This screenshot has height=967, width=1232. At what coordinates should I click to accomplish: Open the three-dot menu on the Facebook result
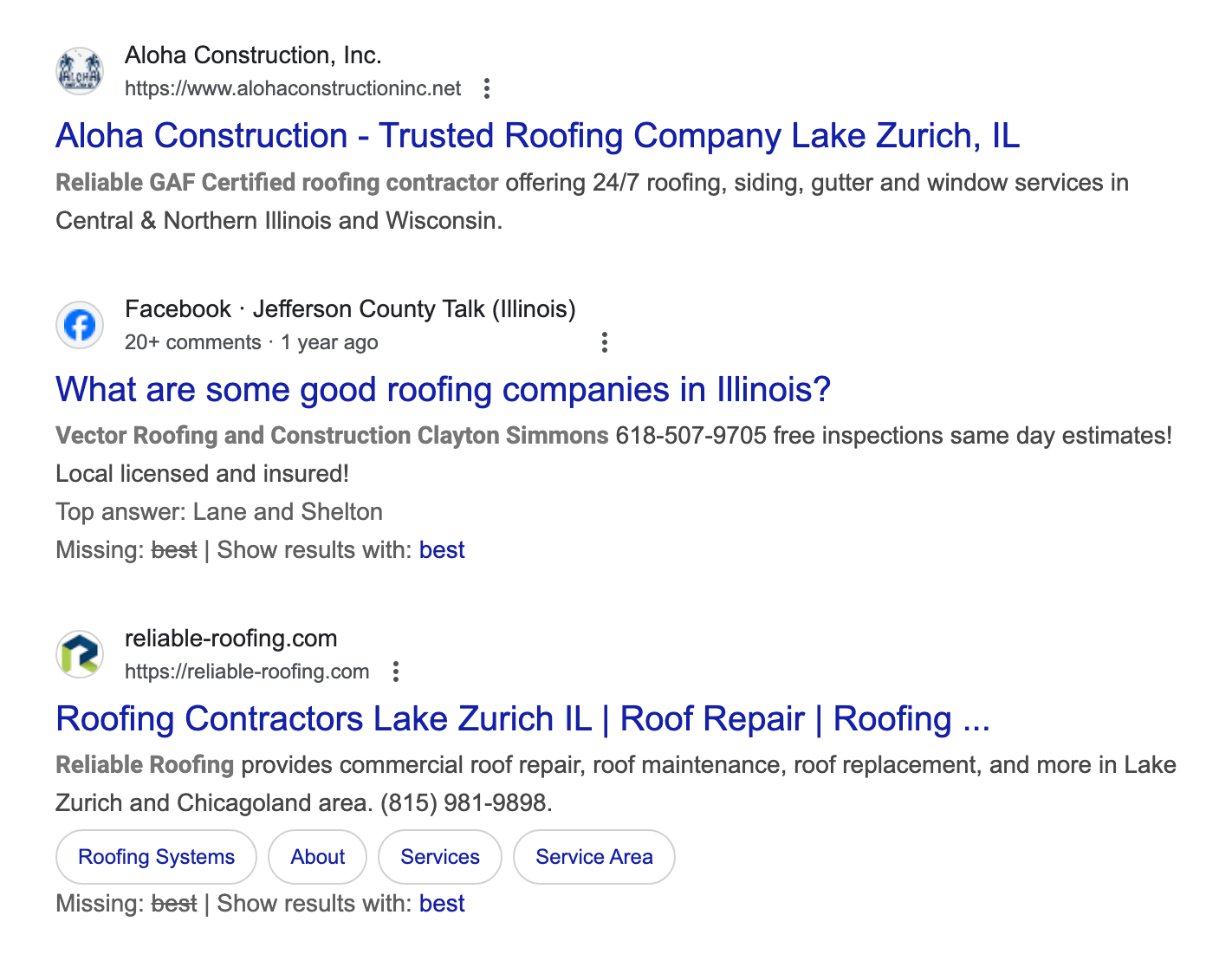pos(605,341)
